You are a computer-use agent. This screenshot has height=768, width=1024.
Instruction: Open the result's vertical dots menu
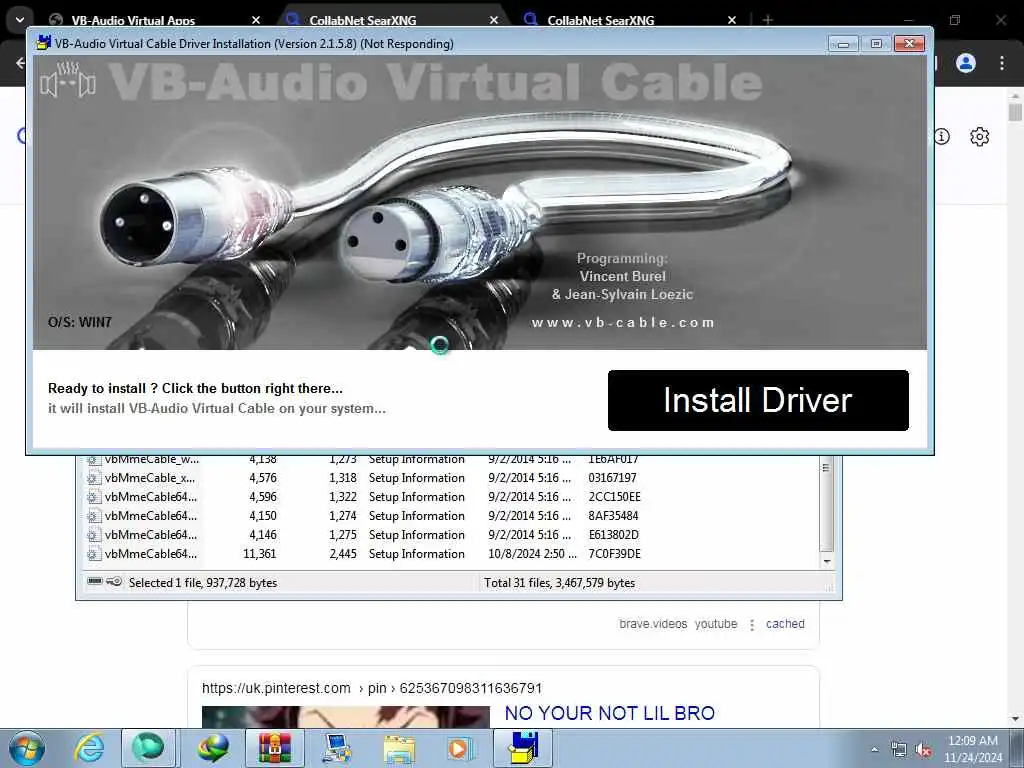pyautogui.click(x=752, y=625)
